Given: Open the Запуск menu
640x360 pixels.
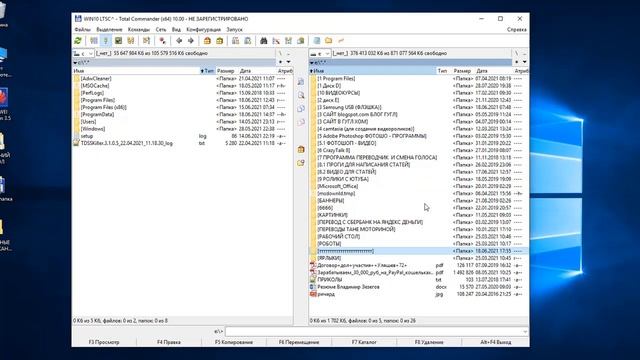Looking at the screenshot, I should 234,30.
